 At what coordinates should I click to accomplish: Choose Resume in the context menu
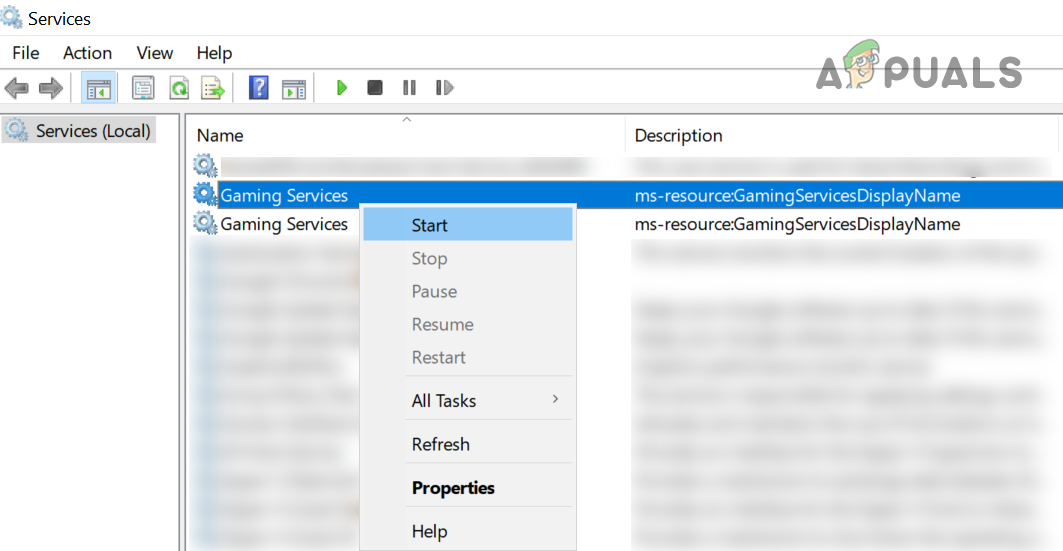click(x=468, y=324)
